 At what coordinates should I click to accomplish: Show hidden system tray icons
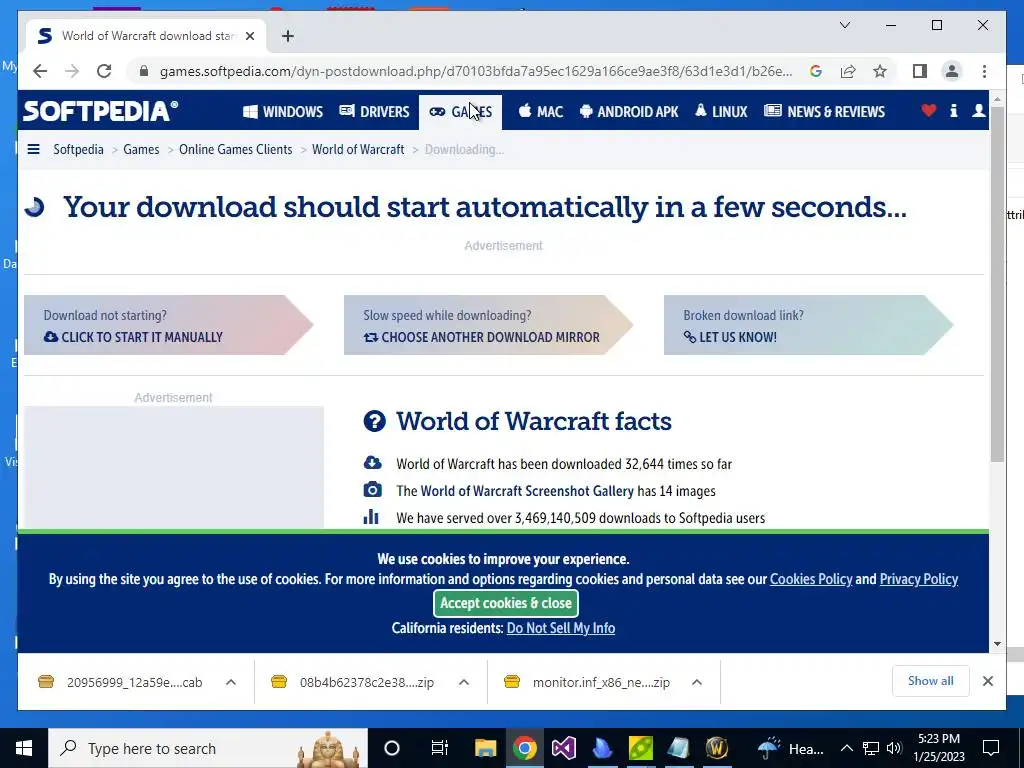(846, 748)
